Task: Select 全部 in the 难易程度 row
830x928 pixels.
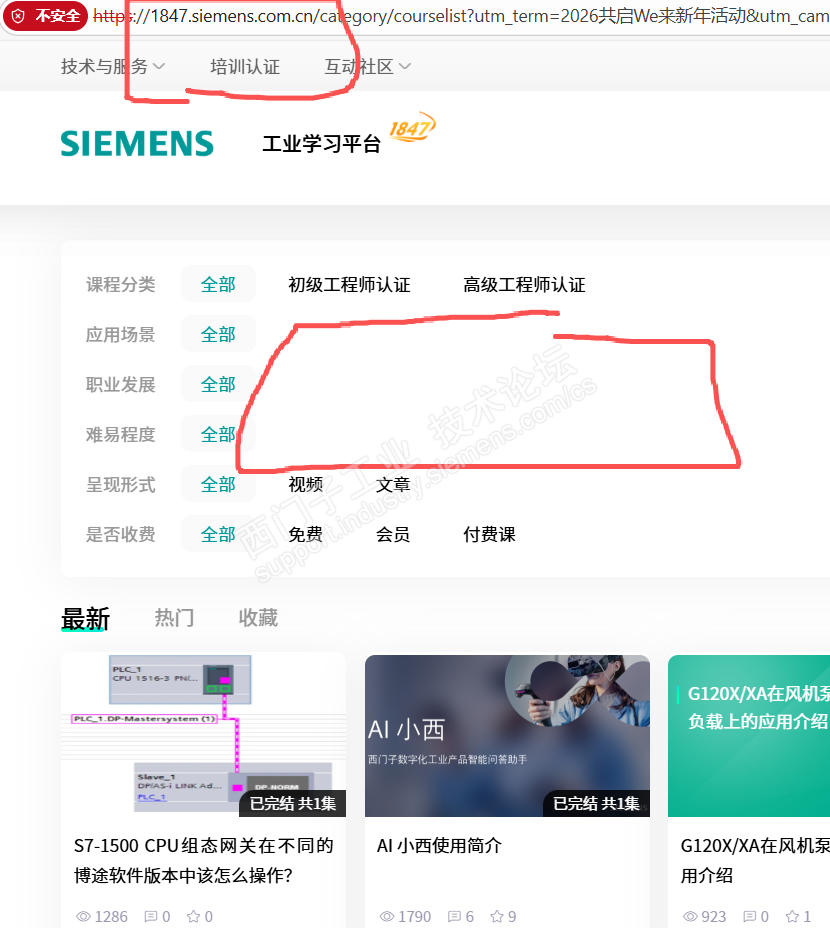Action: [218, 434]
